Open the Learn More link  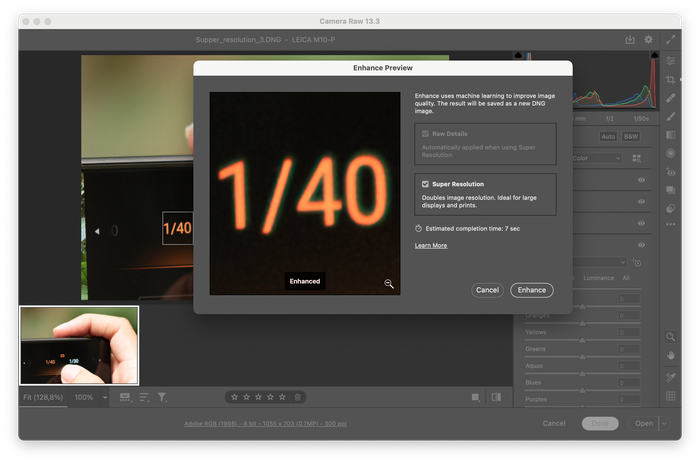pyautogui.click(x=431, y=246)
